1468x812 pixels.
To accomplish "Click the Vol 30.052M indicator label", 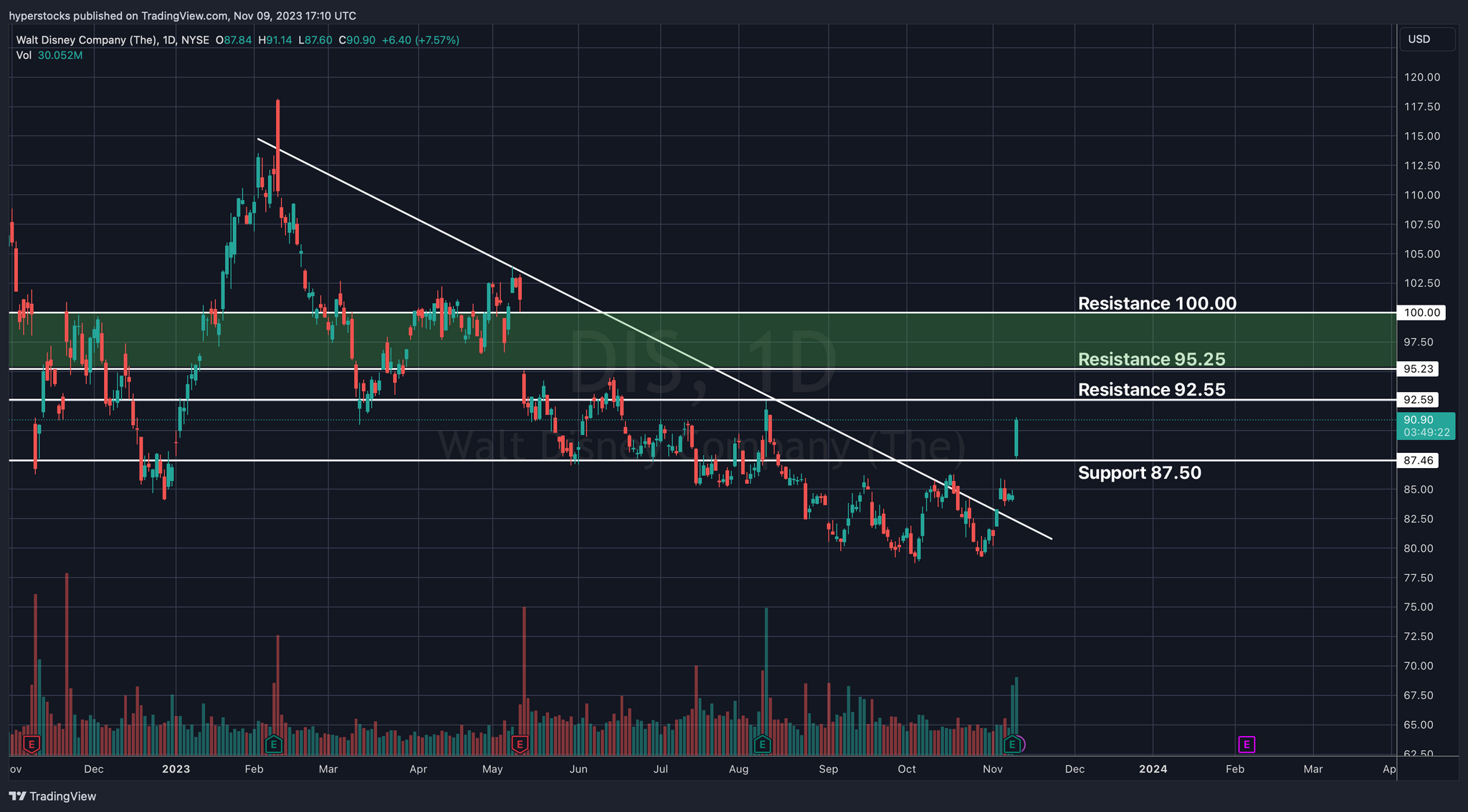I will coord(49,55).
